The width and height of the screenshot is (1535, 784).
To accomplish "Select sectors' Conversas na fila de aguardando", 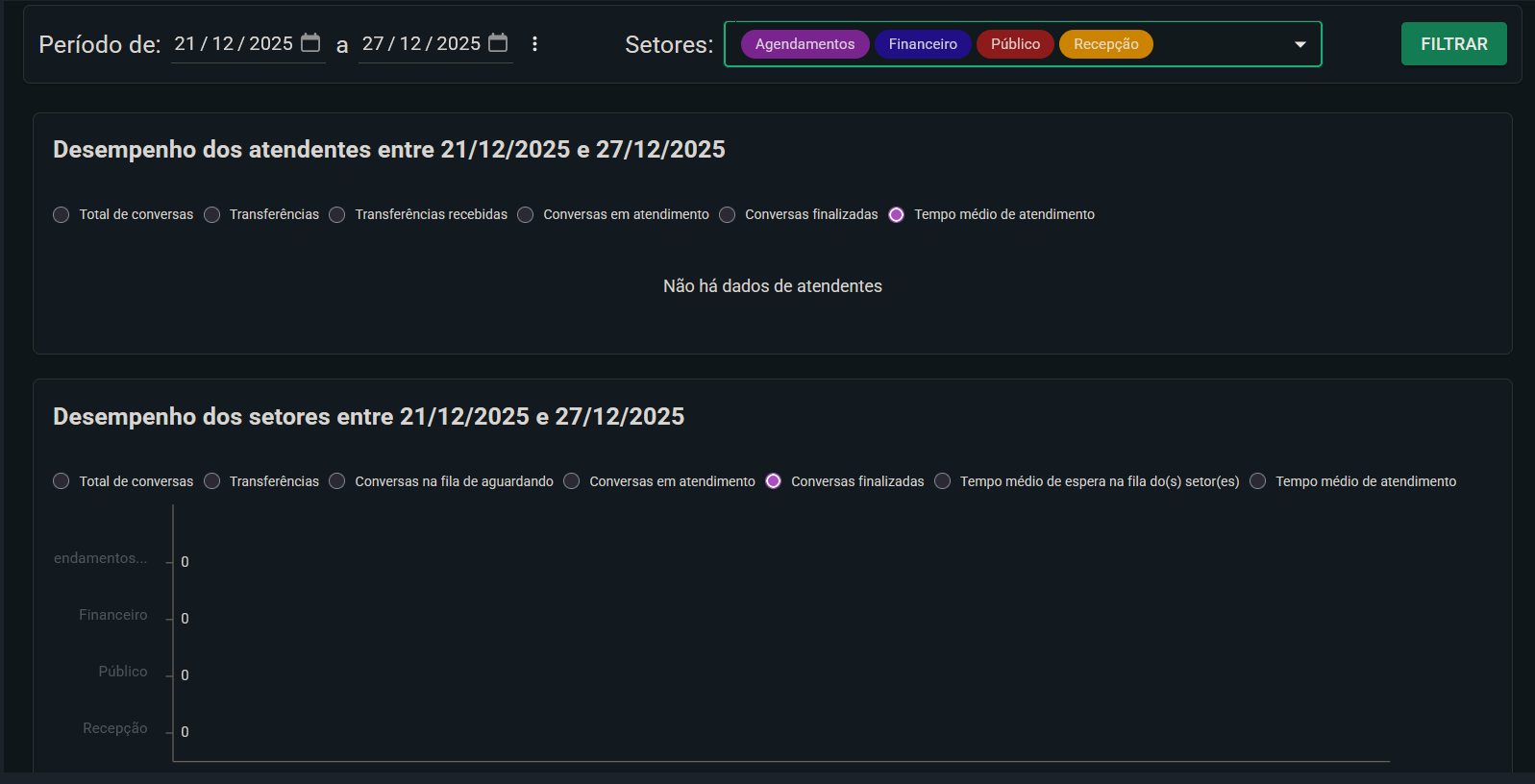I will [337, 481].
